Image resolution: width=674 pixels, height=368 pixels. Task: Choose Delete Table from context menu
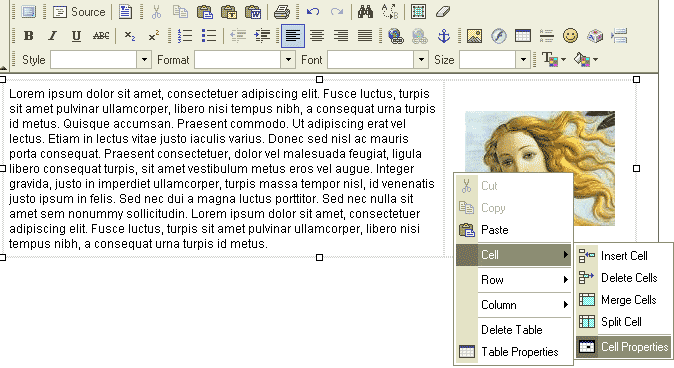click(x=514, y=330)
